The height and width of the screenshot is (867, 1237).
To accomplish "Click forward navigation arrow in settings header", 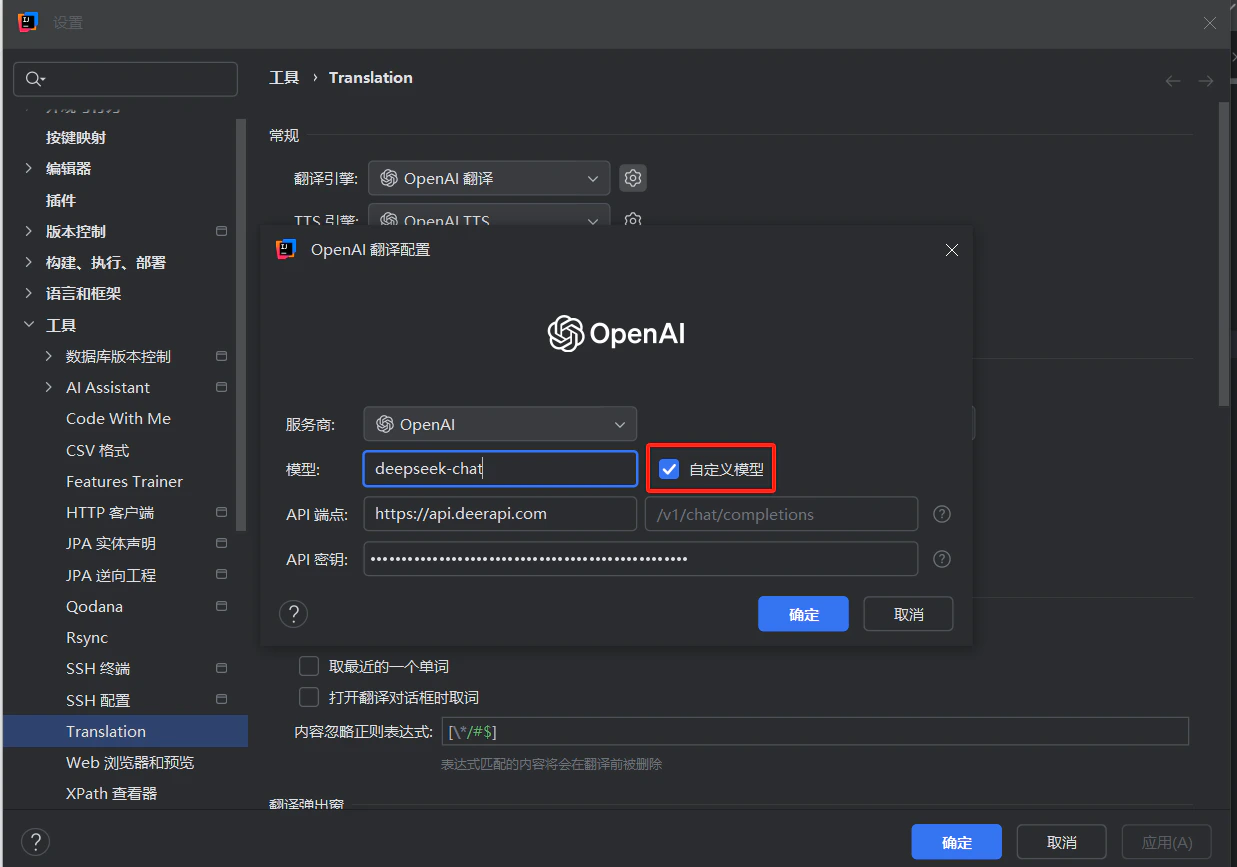I will click(x=1205, y=80).
